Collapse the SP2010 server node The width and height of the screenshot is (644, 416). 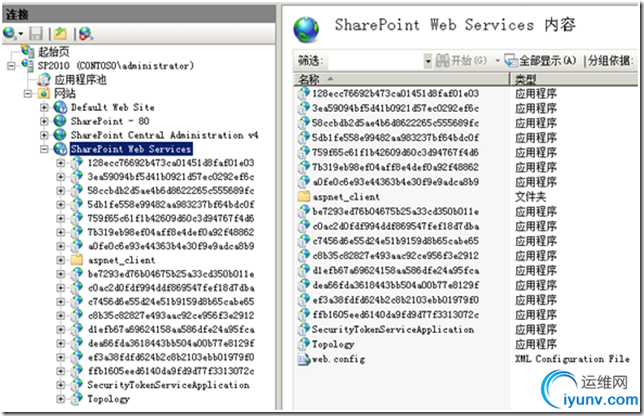pos(12,65)
